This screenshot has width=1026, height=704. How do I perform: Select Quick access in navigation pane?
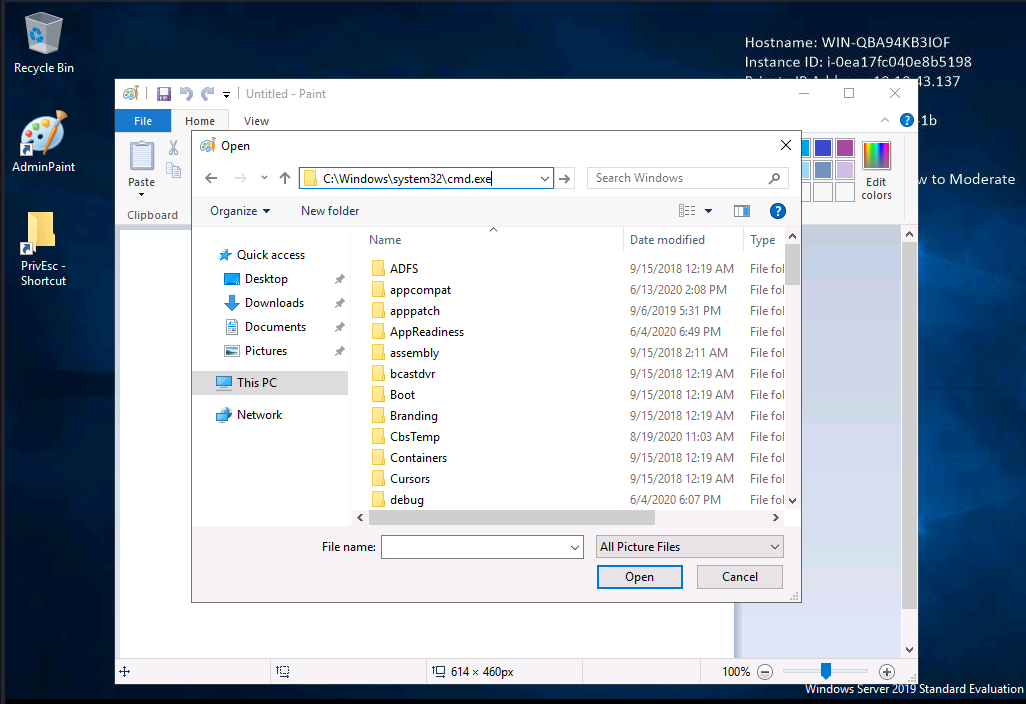click(x=270, y=255)
